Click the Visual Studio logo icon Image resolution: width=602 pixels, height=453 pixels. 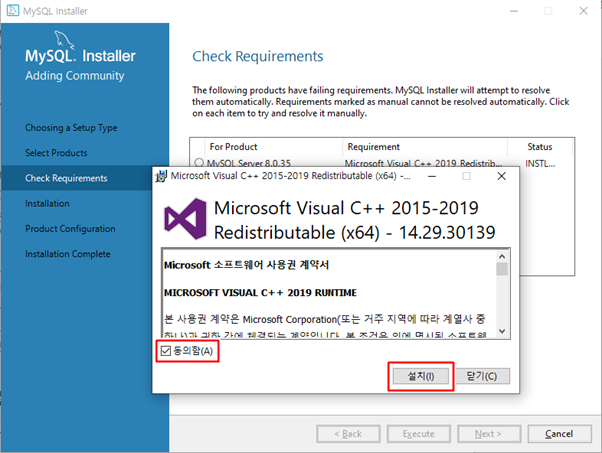point(185,219)
